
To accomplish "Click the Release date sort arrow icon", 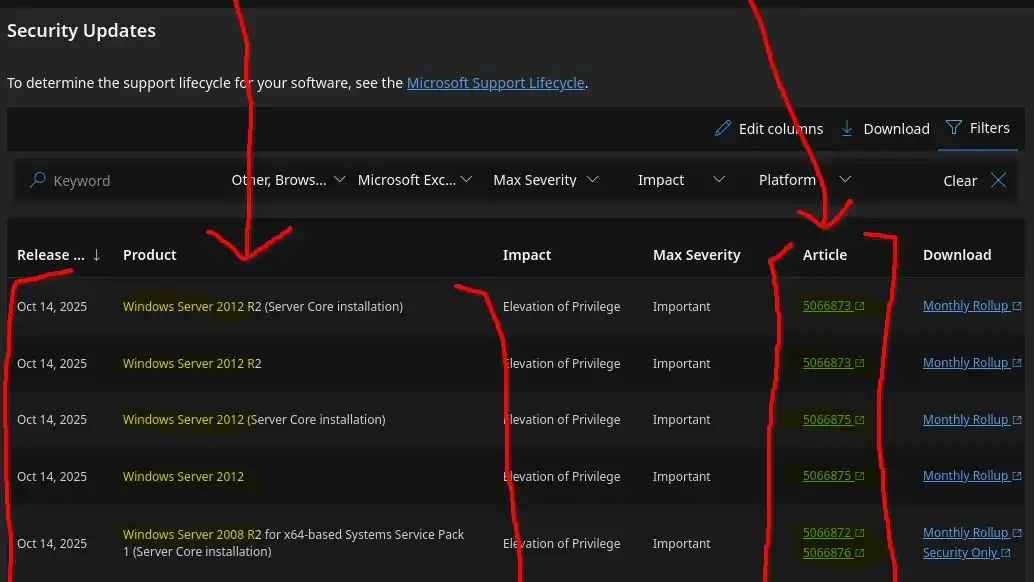I will tap(96, 255).
